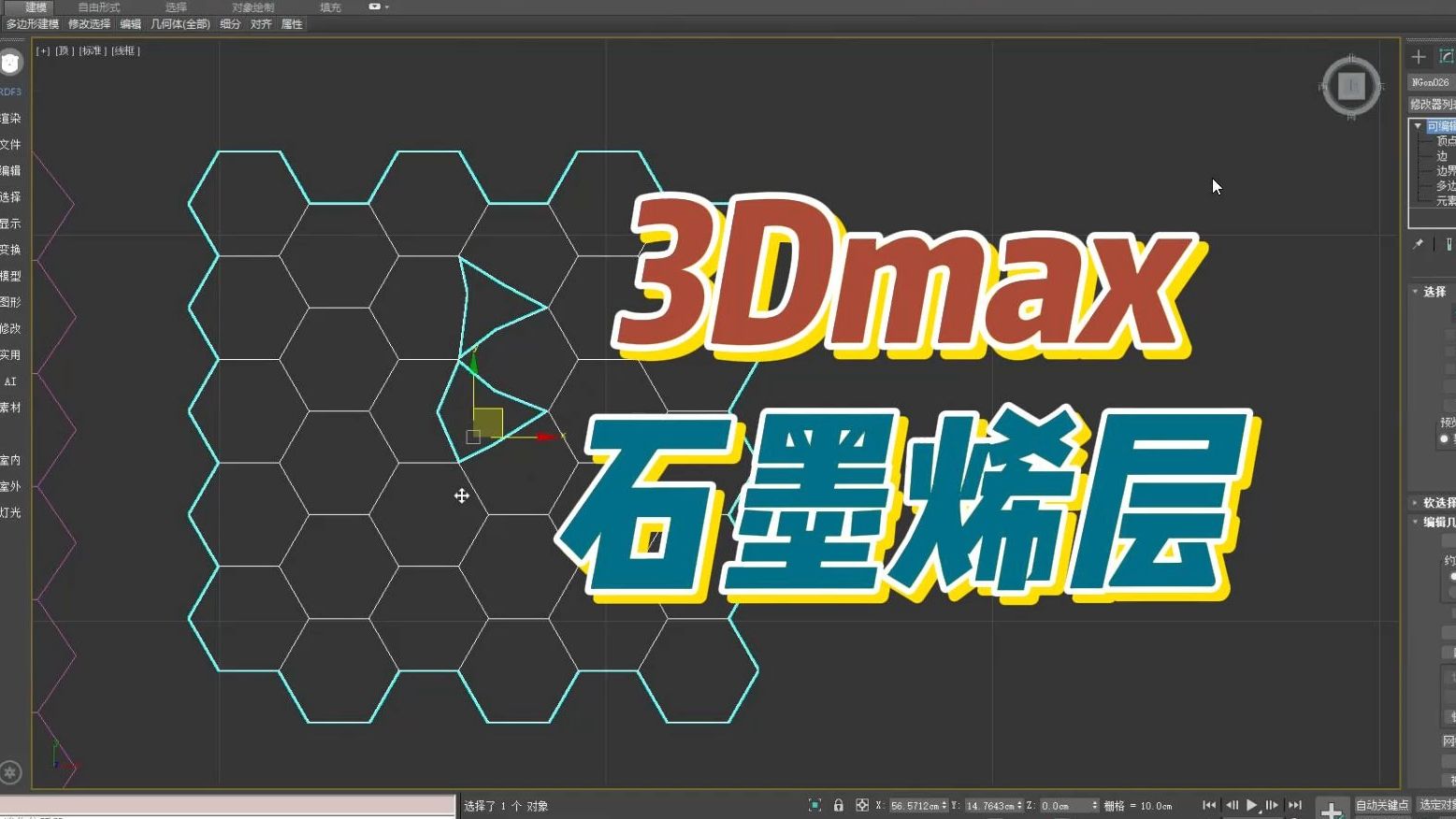Image resolution: width=1456 pixels, height=819 pixels.
Task: Select the 渲染 icon in the left sidebar
Action: pos(11,119)
